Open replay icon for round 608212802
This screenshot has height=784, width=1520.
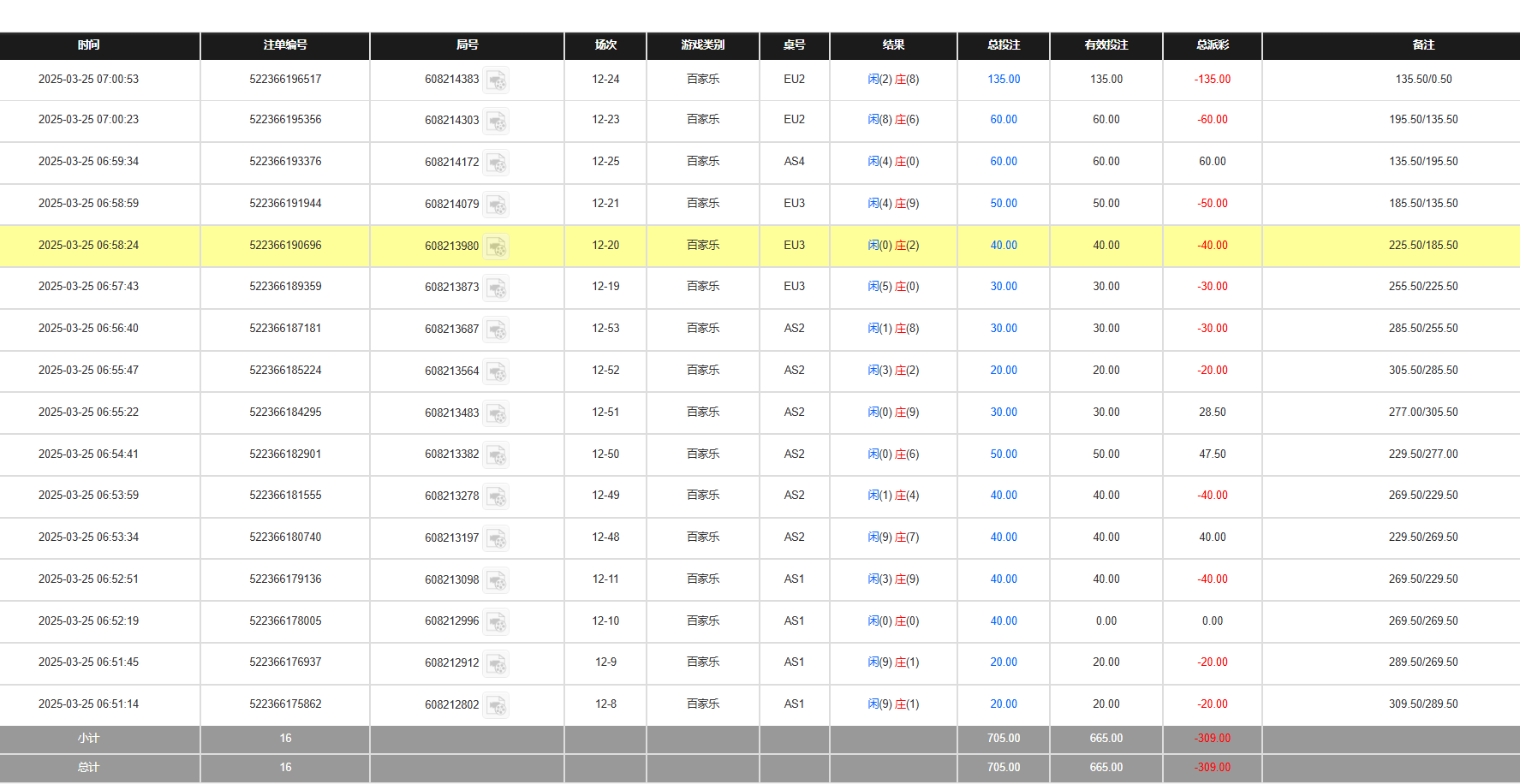point(496,704)
